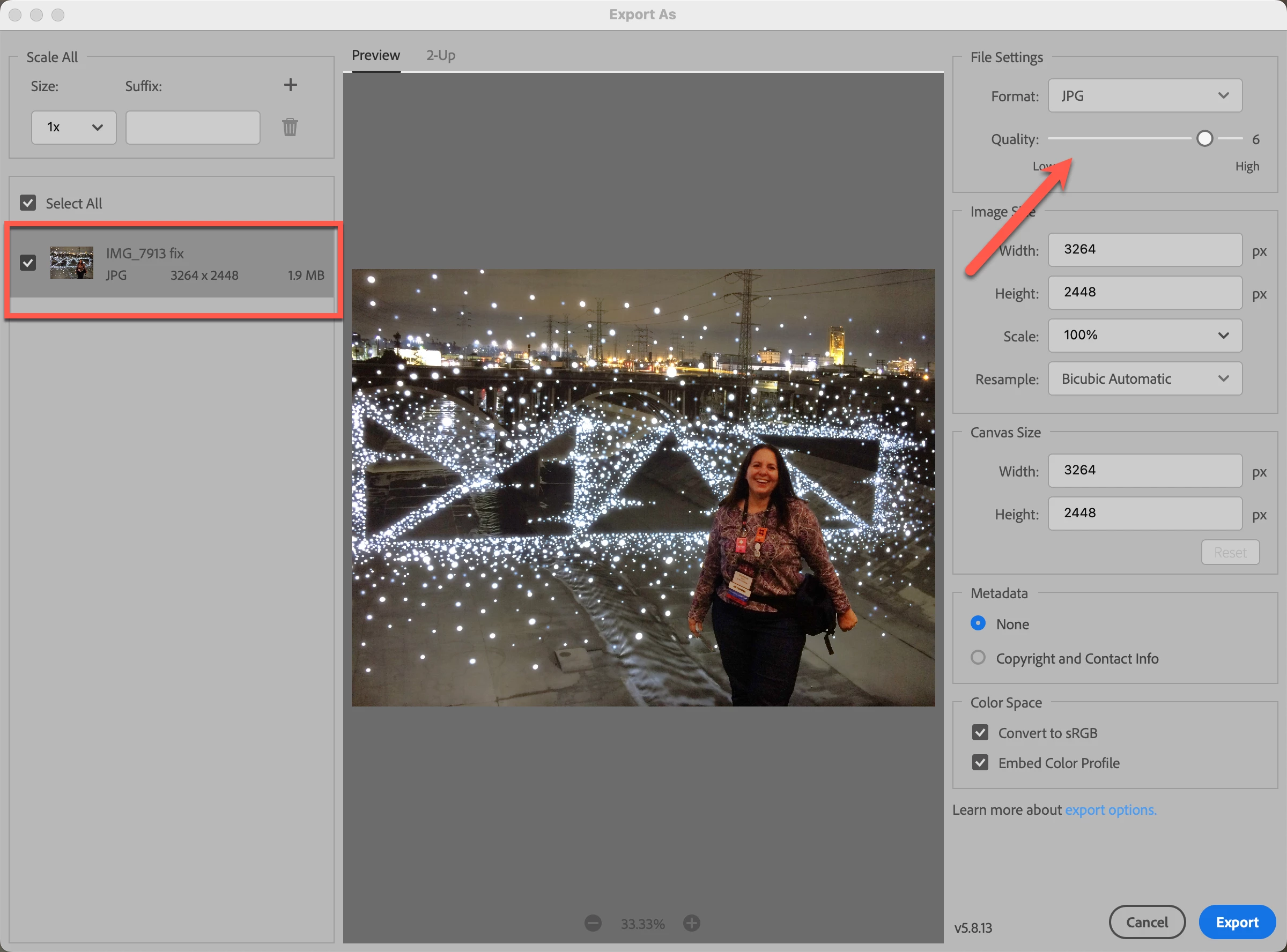
Task: Click the Quality slider handle
Action: click(1204, 139)
